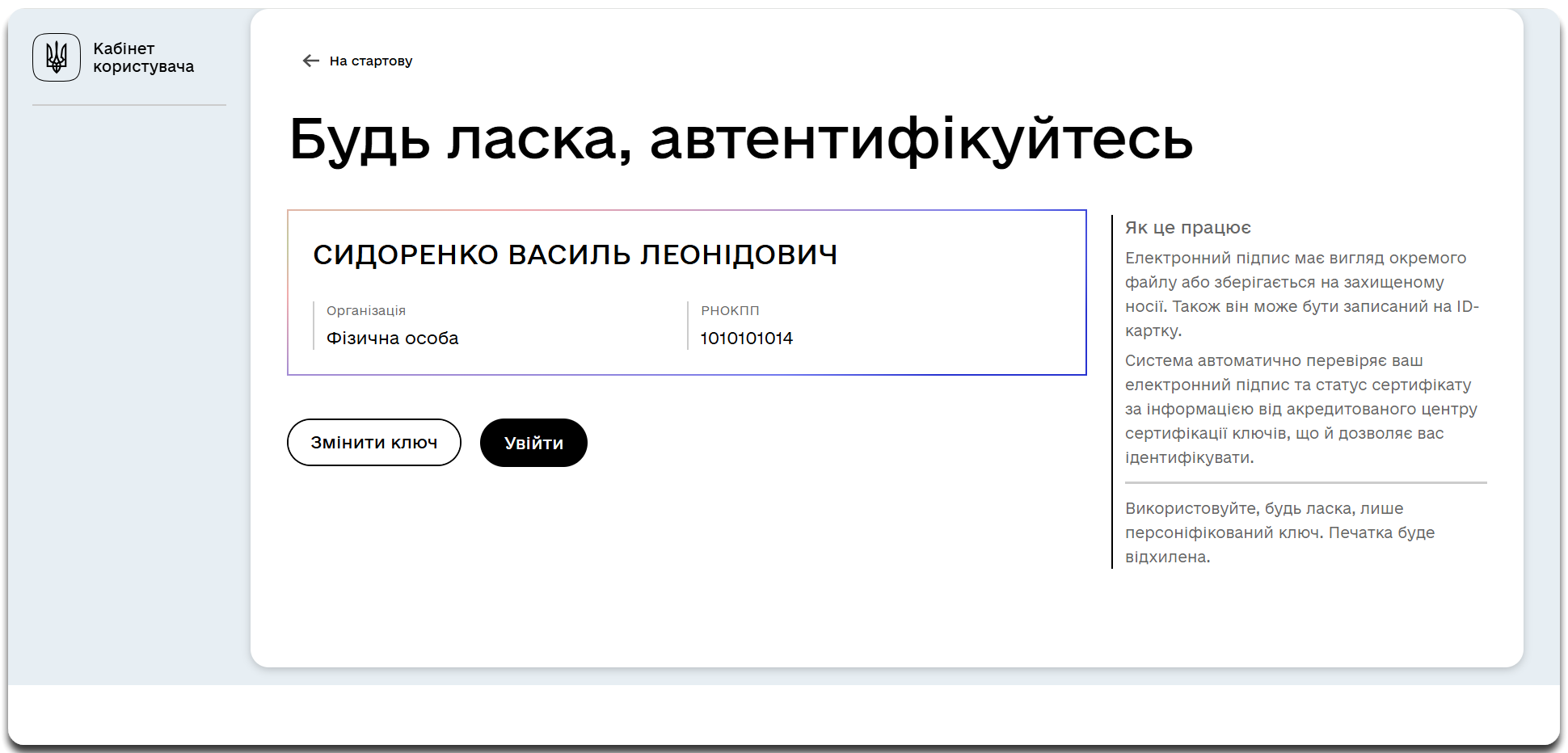Click the Ukrainian trident emblem logo
The width and height of the screenshot is (1568, 753).
click(57, 57)
